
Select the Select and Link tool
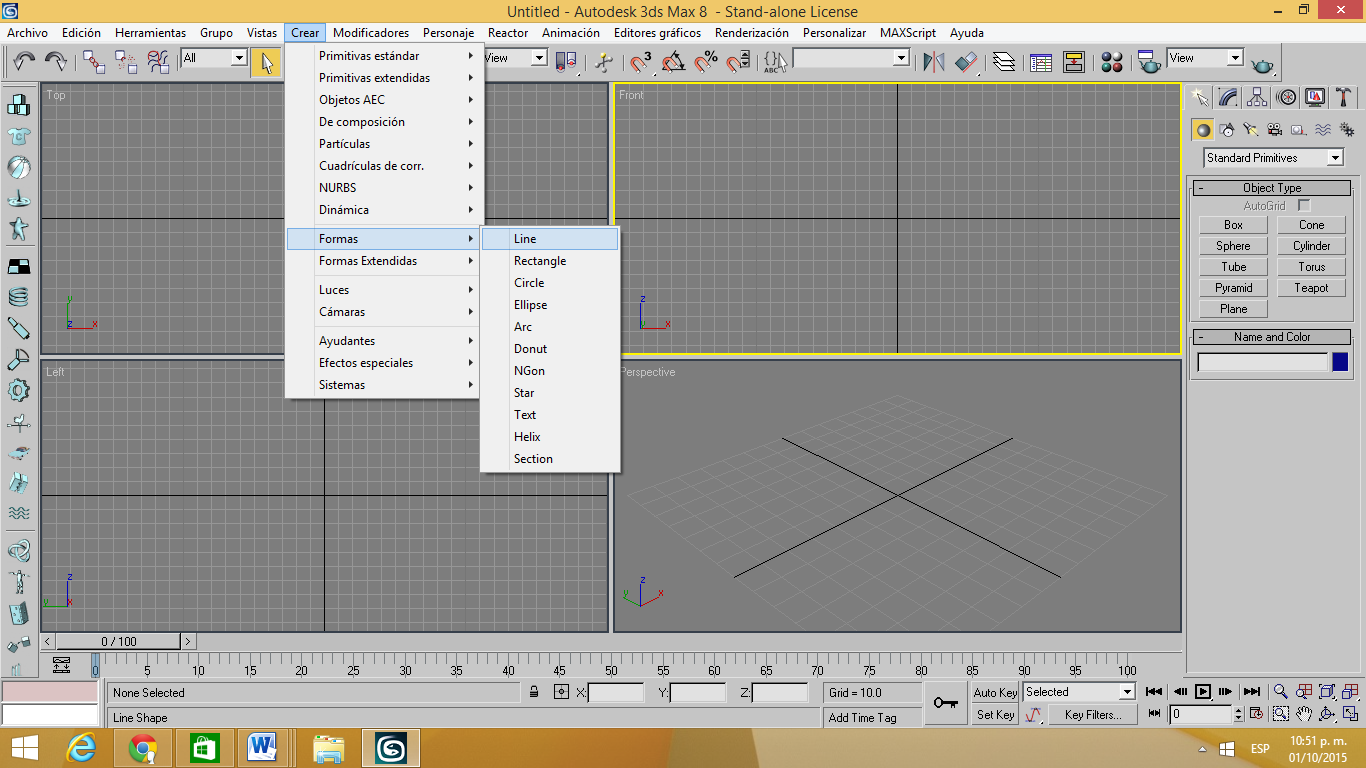coord(94,62)
